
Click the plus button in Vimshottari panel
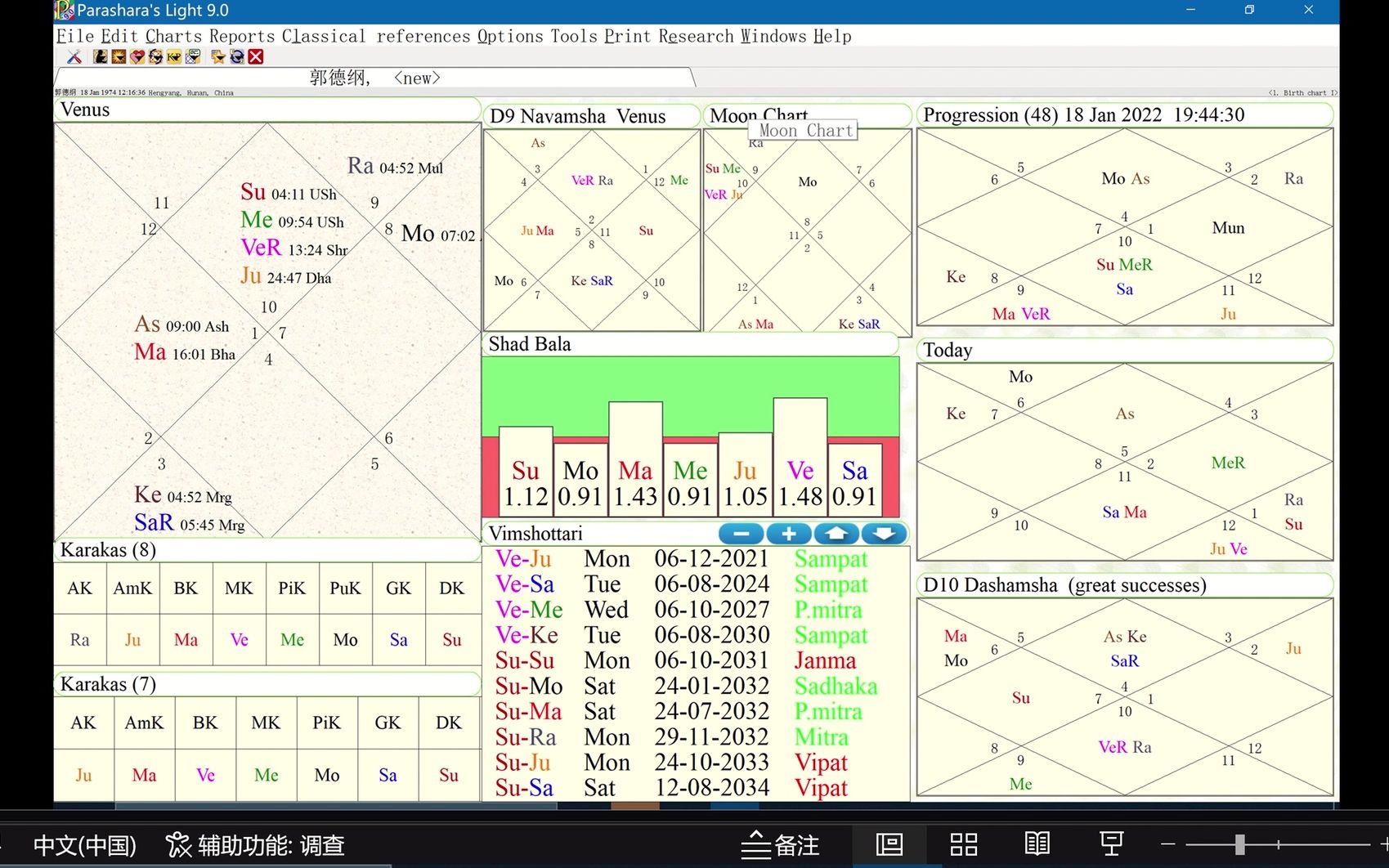[789, 534]
